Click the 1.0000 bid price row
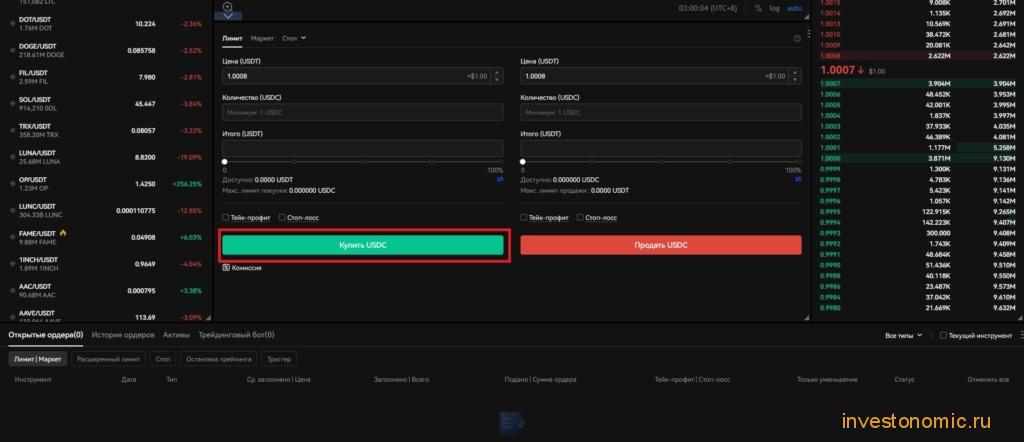The height and width of the screenshot is (442, 1024). [x=918, y=159]
